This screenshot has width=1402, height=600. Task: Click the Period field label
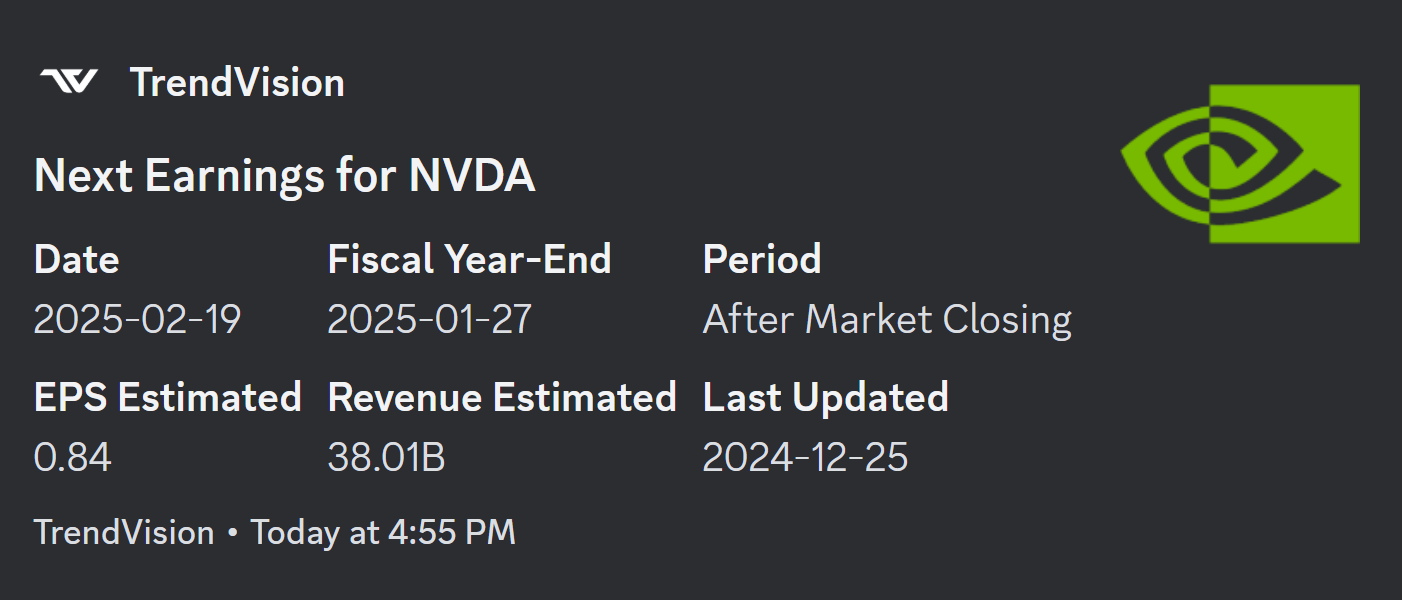[x=762, y=259]
